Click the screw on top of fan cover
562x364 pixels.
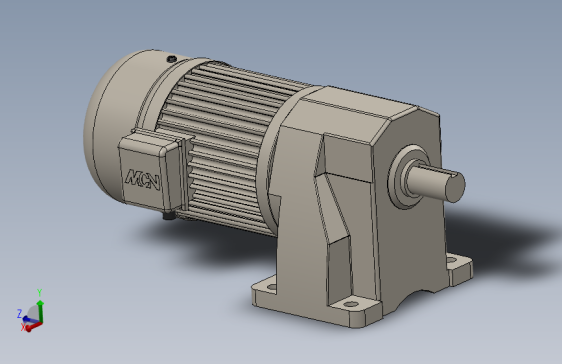coord(172,59)
